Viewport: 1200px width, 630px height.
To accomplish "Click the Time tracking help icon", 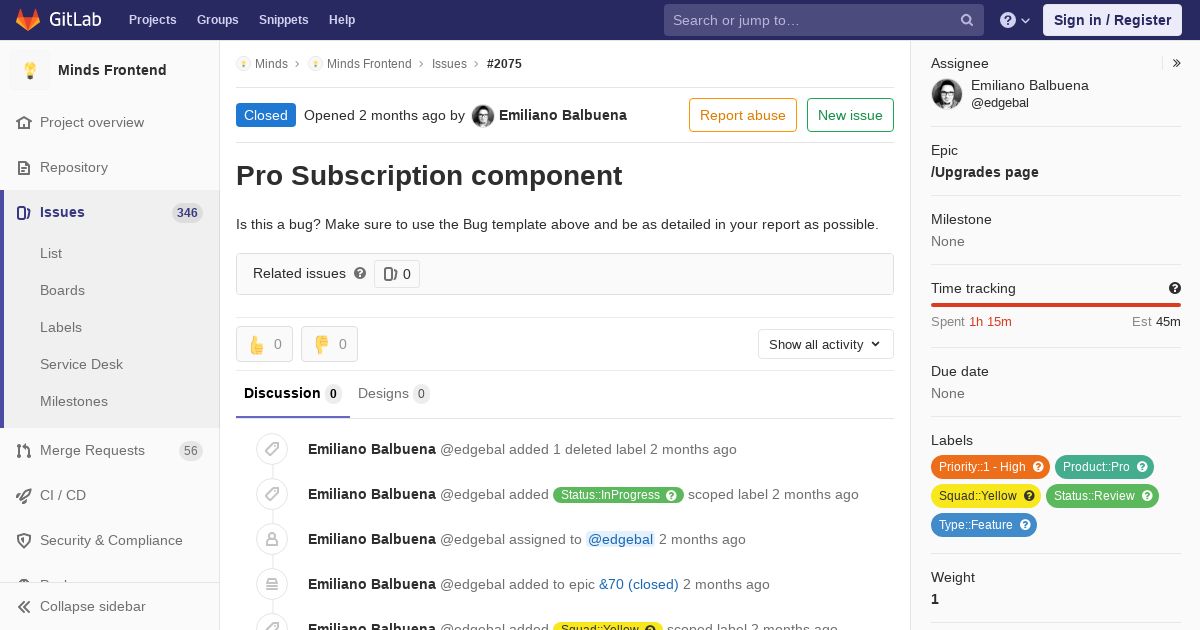I will pyautogui.click(x=1175, y=288).
